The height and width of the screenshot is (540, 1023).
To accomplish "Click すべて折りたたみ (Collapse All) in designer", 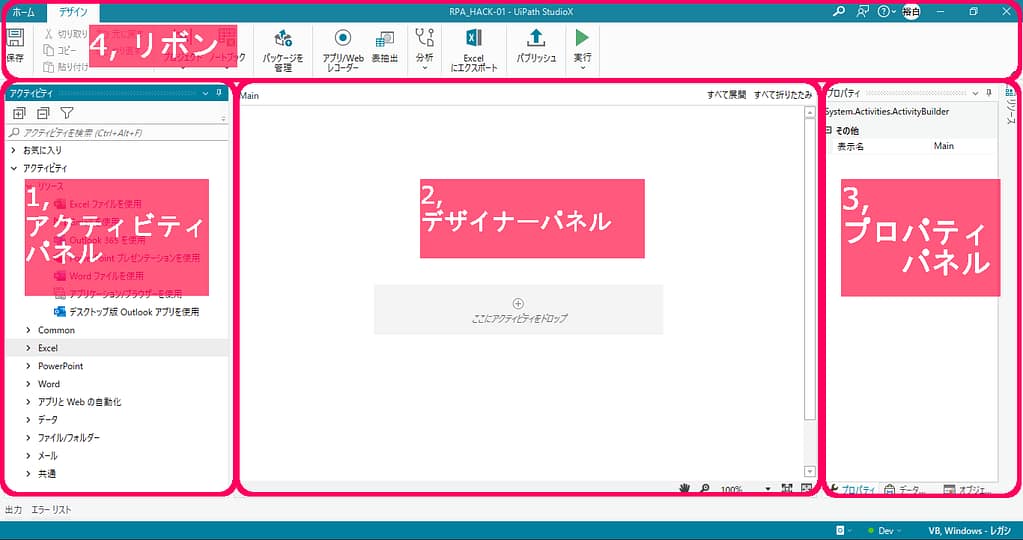I will point(783,95).
